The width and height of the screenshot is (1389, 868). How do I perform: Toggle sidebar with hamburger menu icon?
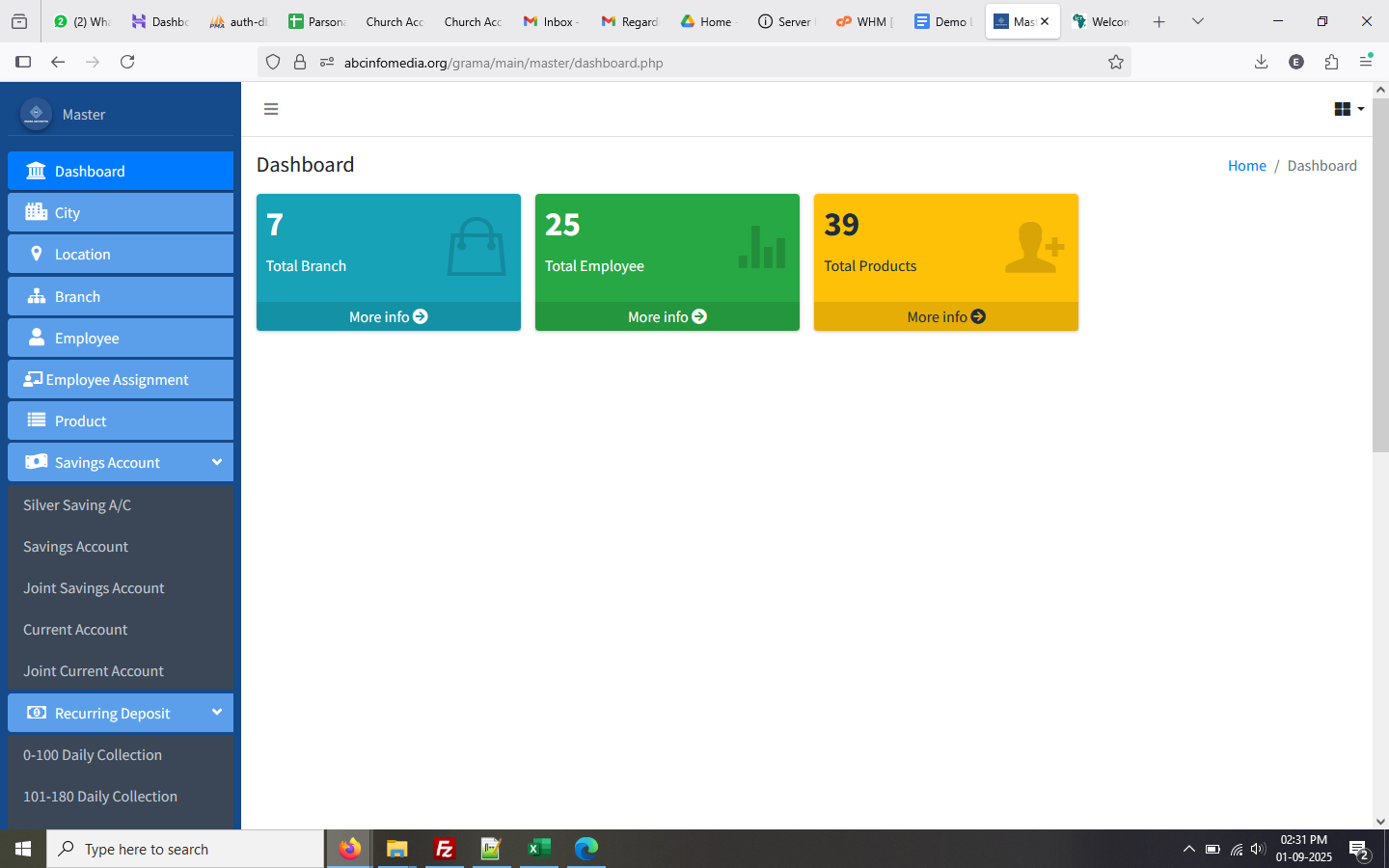pos(271,109)
